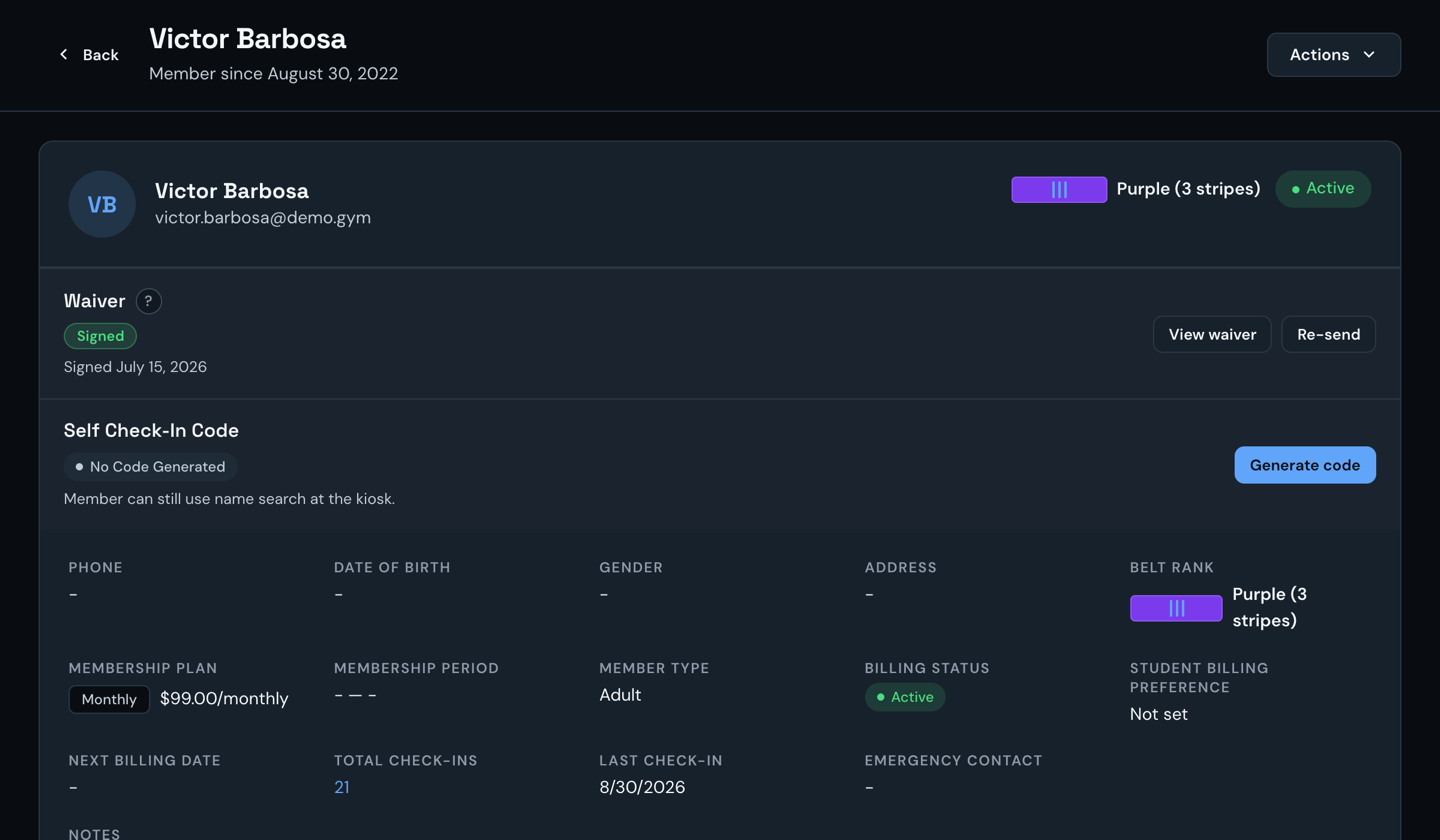
Task: Click the Membership Period label
Action: tap(416, 668)
